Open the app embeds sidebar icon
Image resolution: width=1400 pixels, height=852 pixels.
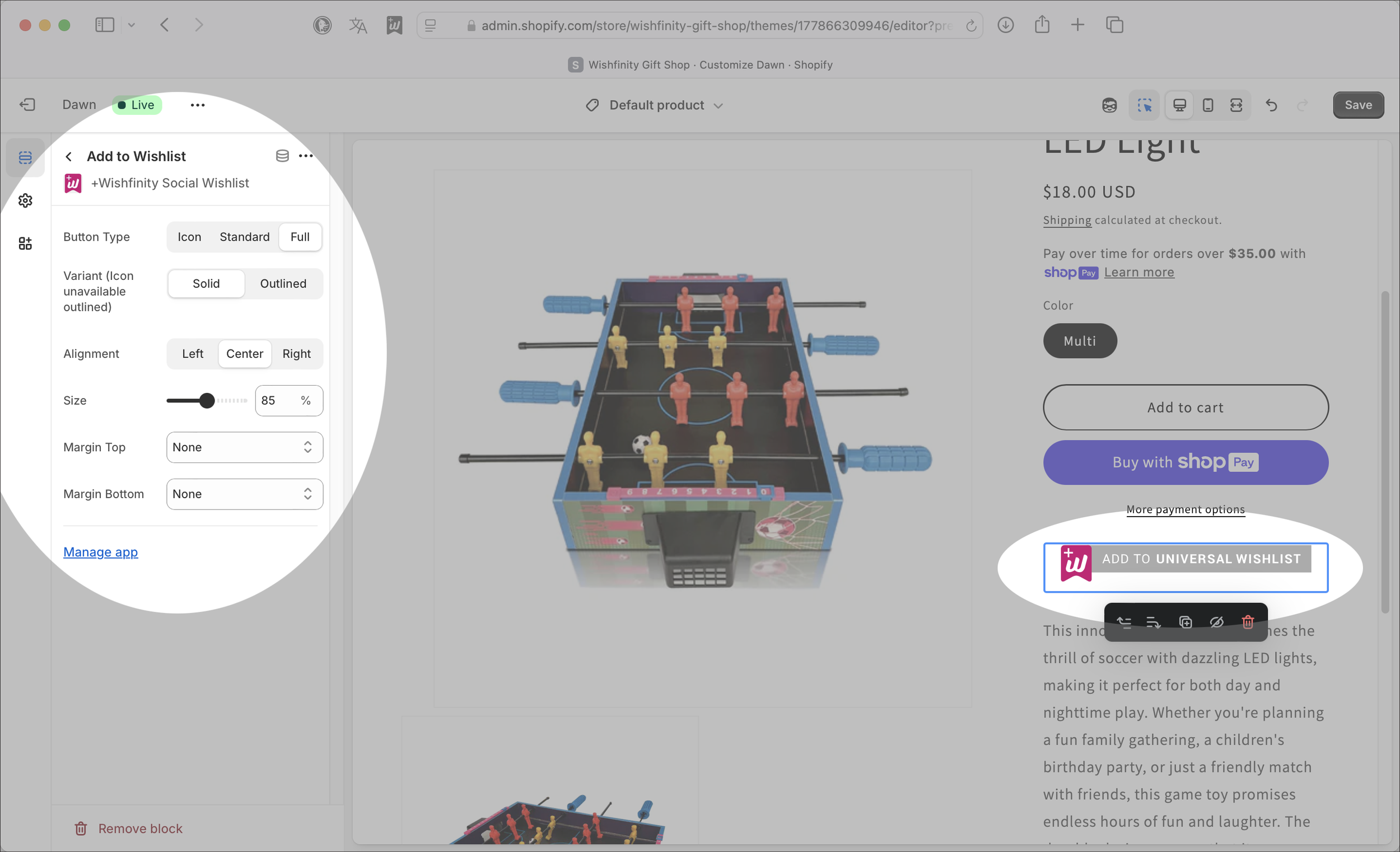25,244
